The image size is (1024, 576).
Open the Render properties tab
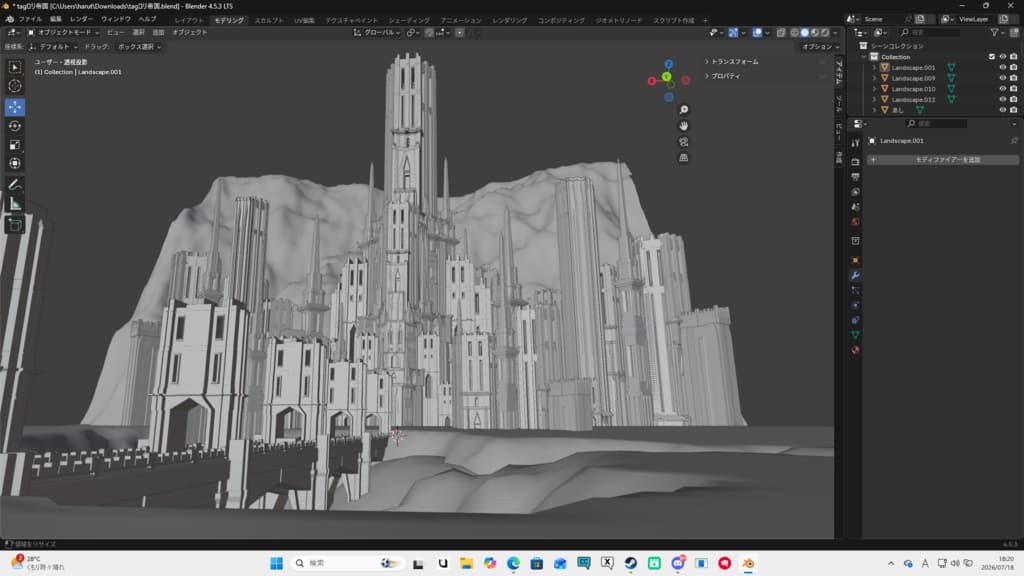[x=855, y=161]
